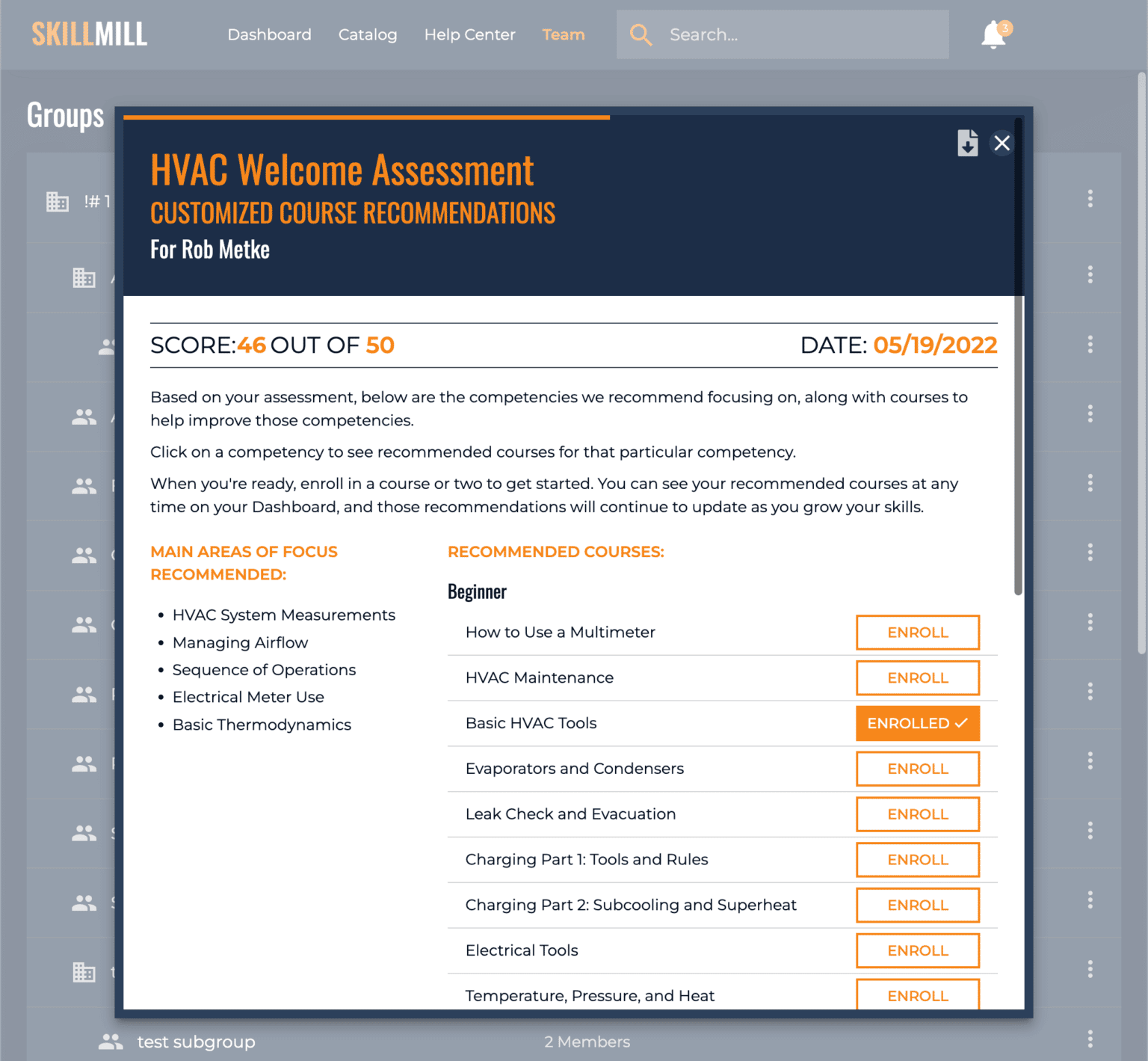Expand the HVAC System Measurements competency
The height and width of the screenshot is (1061, 1148).
coord(284,615)
